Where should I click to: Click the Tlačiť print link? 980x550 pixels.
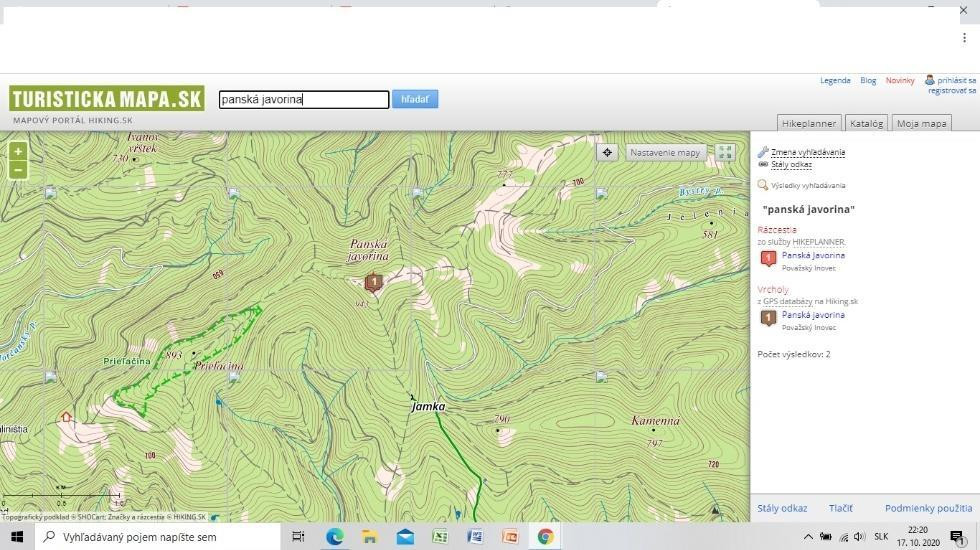(840, 508)
